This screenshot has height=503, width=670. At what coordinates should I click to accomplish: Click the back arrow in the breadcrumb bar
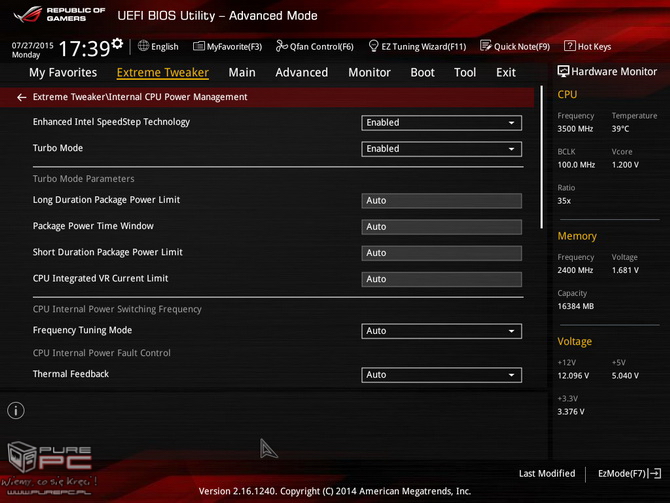(x=21, y=97)
